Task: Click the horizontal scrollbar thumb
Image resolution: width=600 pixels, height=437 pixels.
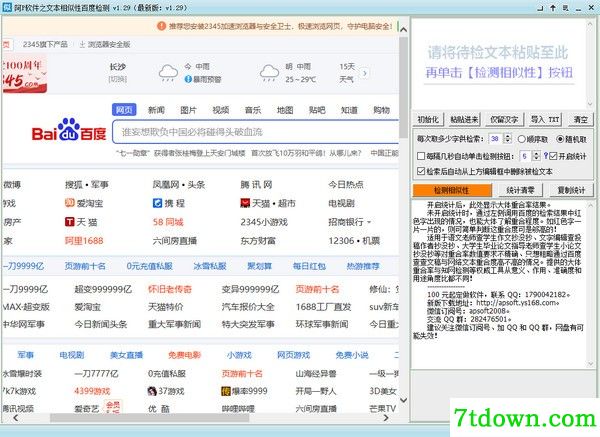Action: pos(149,418)
